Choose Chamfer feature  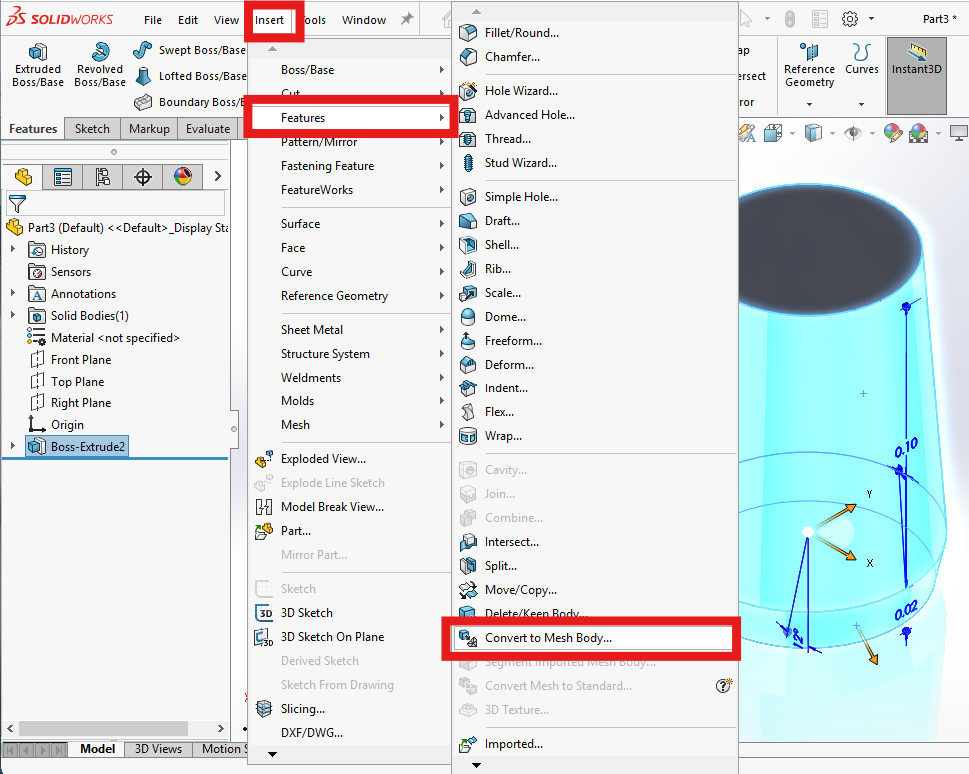[x=596, y=57]
